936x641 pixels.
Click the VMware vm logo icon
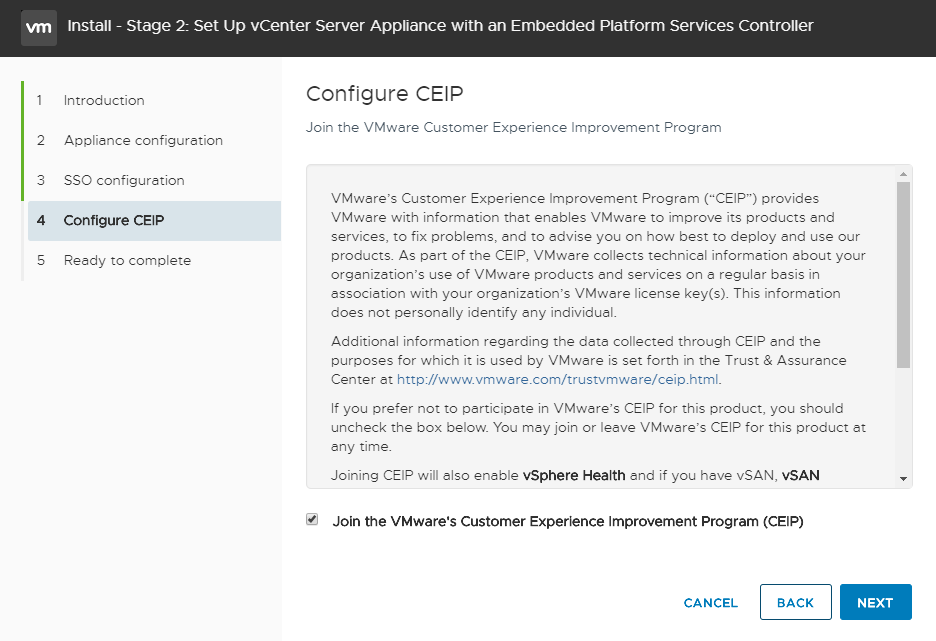pos(39,27)
